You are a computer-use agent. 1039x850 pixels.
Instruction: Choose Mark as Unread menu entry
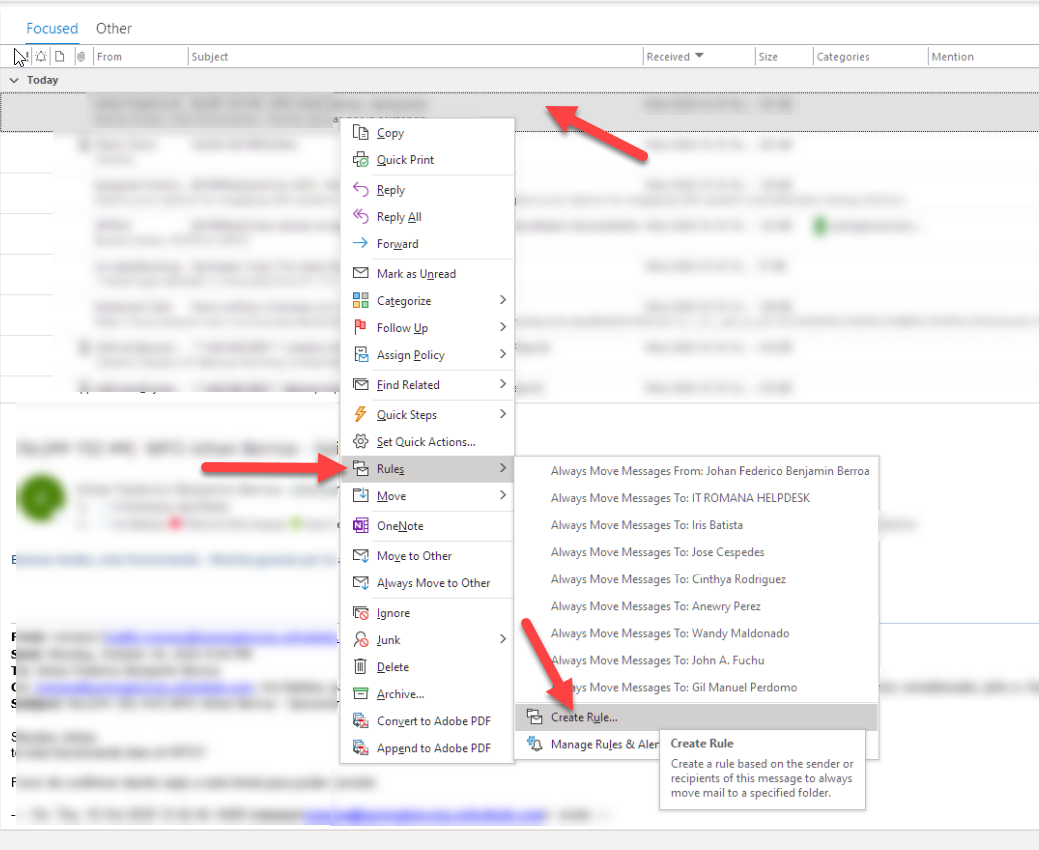427,273
